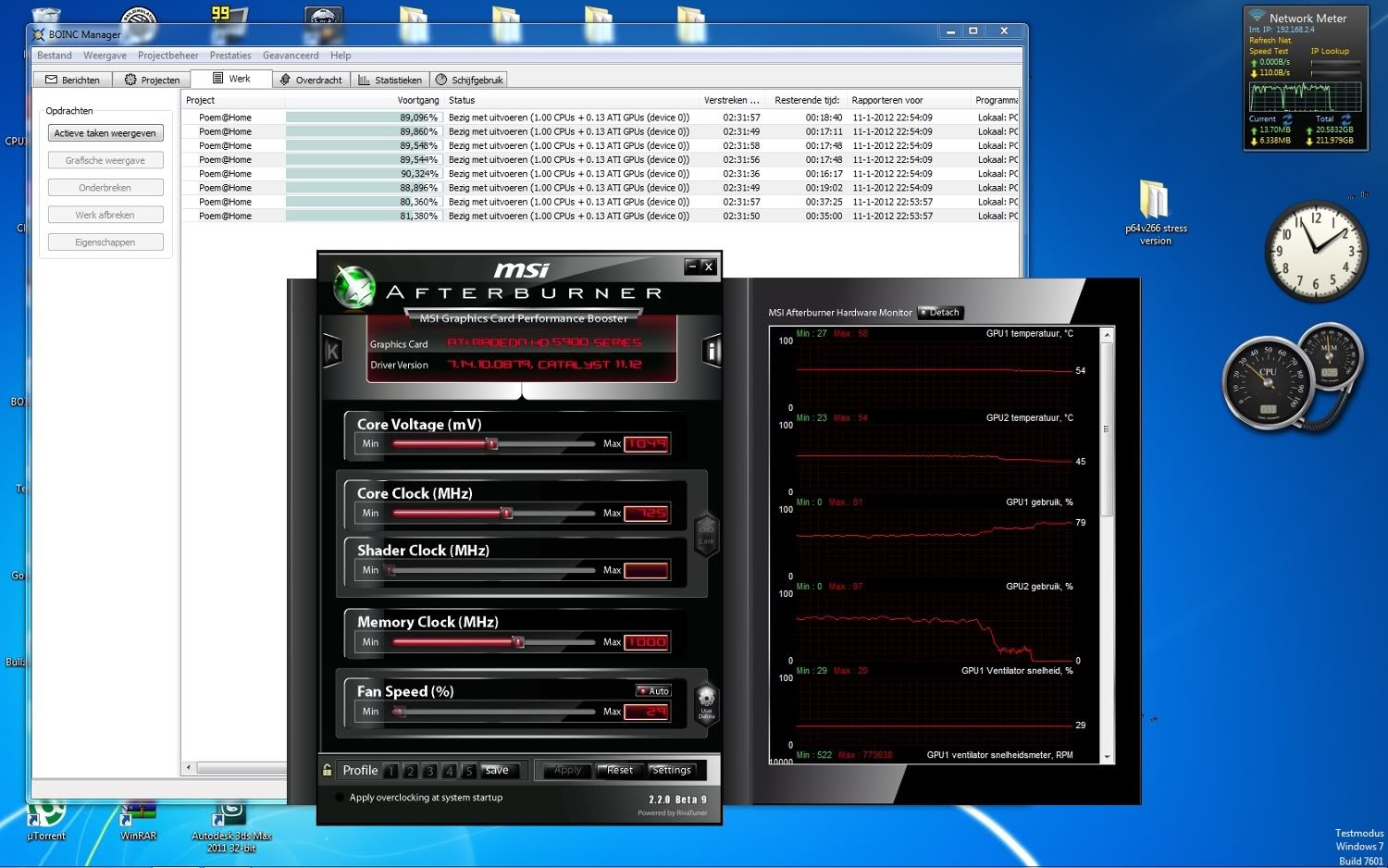Toggle the core/shader clock Link button
Image resolution: width=1388 pixels, height=868 pixels.
[x=706, y=535]
